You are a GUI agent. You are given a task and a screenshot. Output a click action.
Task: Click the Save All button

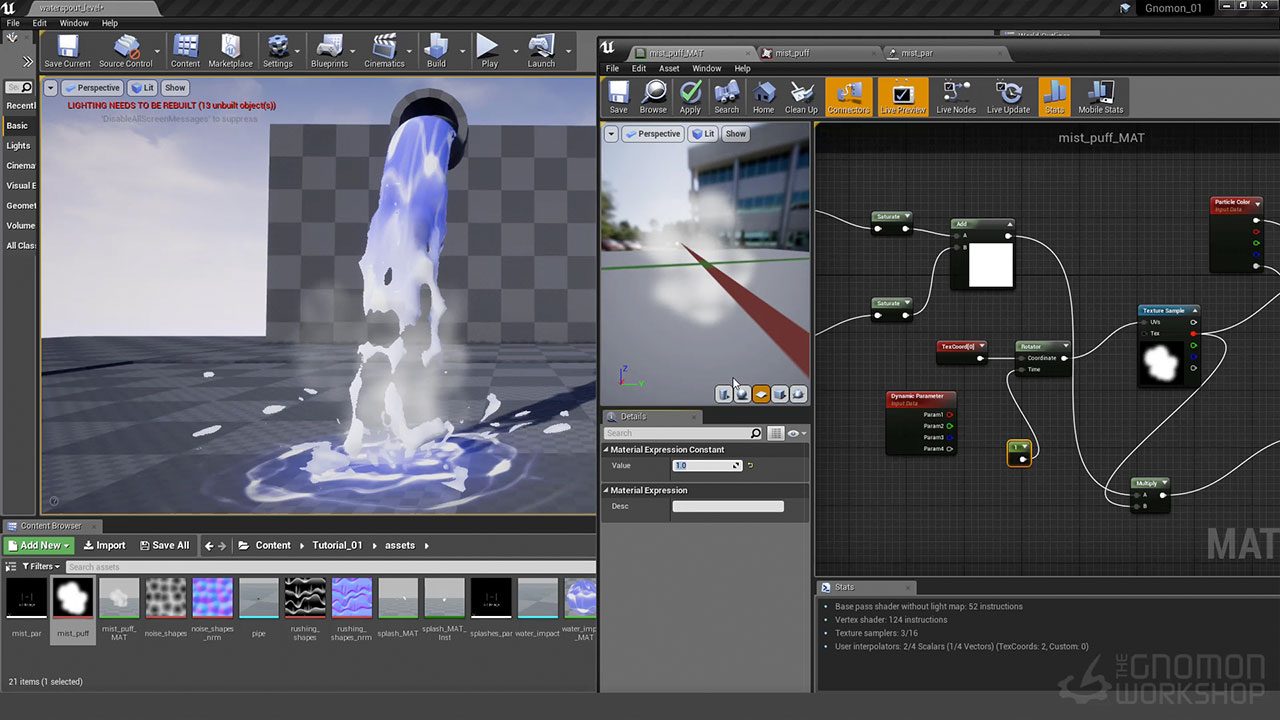coord(164,545)
